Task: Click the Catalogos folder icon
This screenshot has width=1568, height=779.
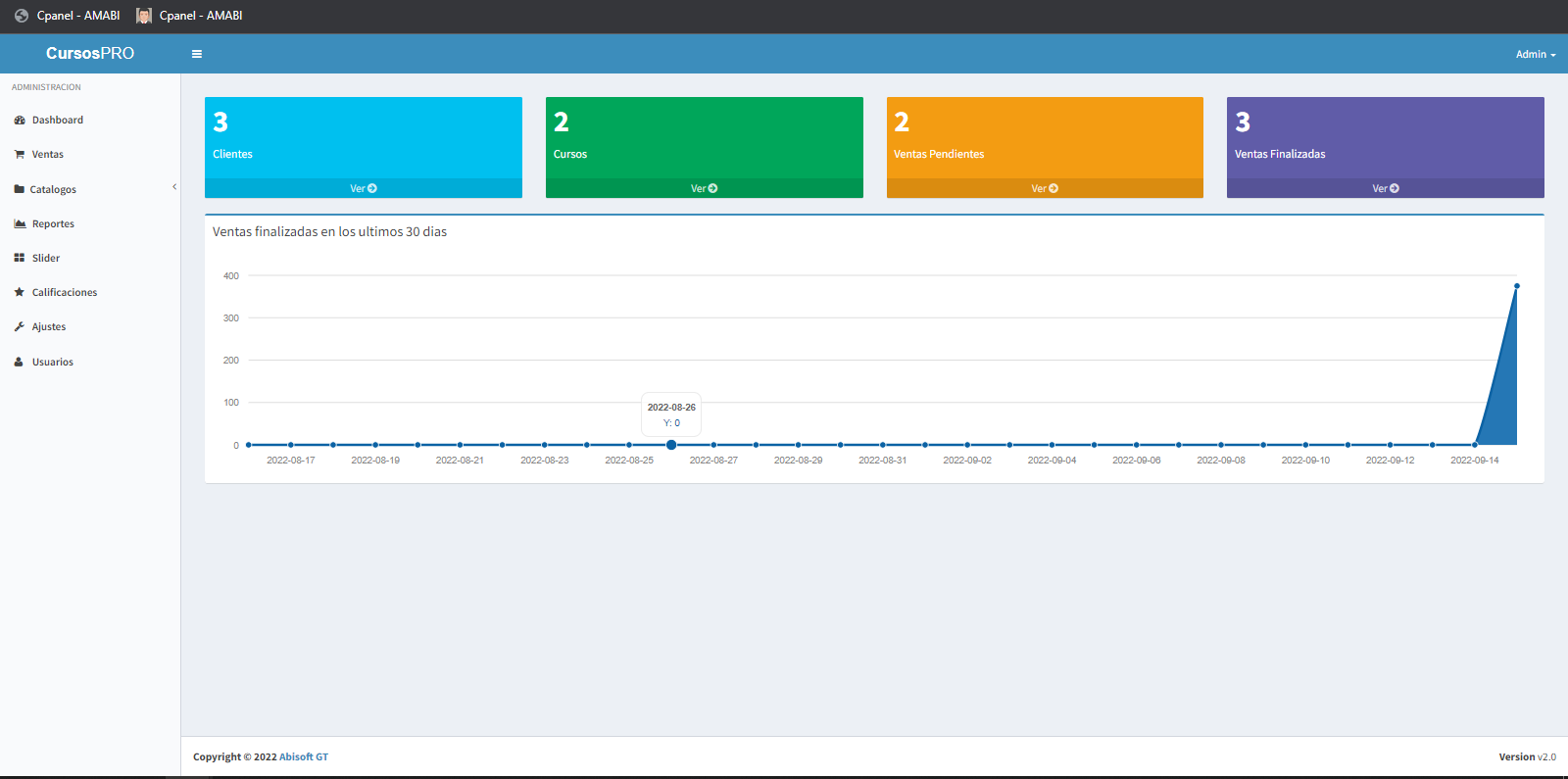Action: pyautogui.click(x=19, y=189)
